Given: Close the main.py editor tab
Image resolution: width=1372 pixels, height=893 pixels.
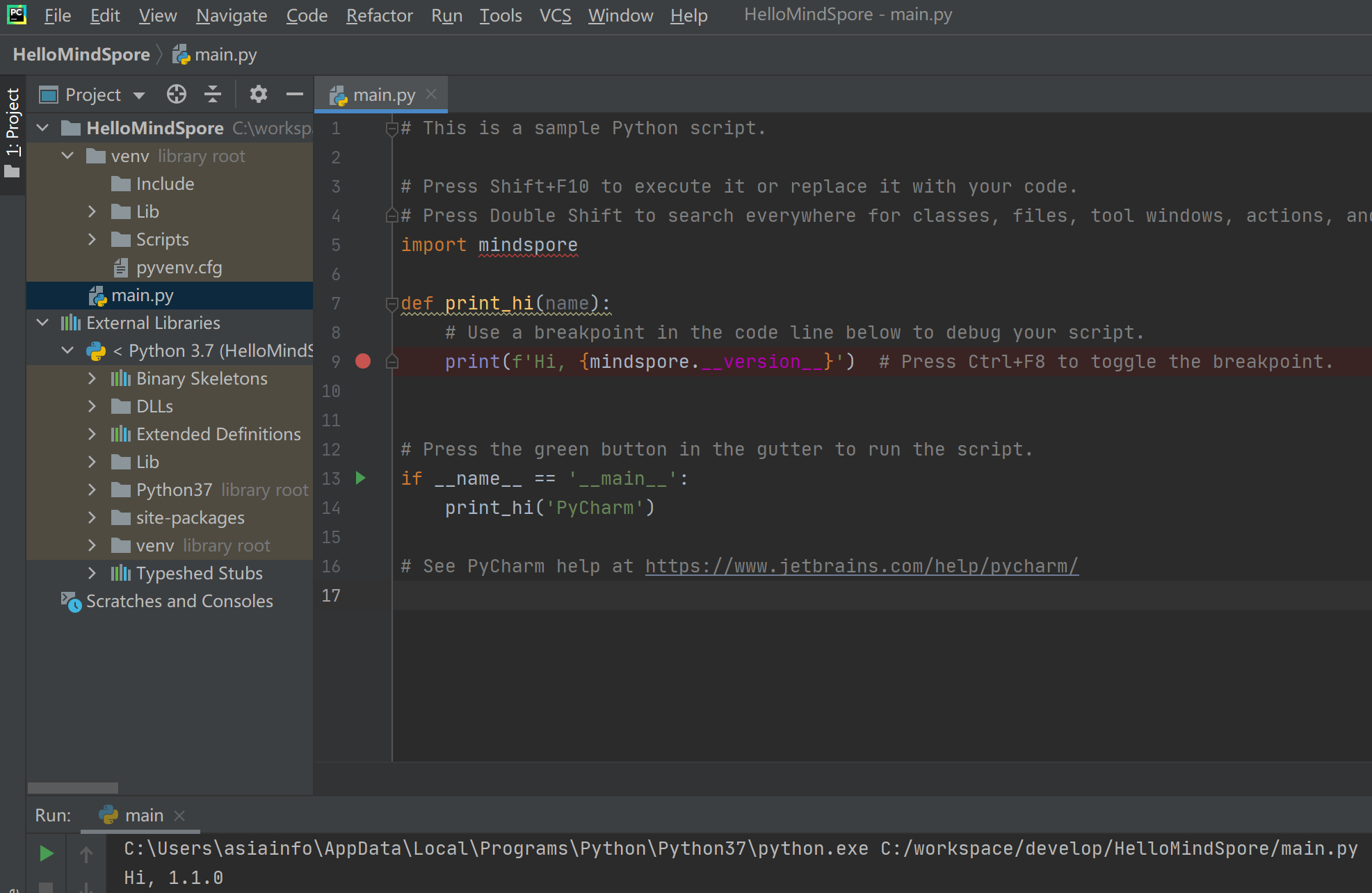Looking at the screenshot, I should (x=431, y=94).
